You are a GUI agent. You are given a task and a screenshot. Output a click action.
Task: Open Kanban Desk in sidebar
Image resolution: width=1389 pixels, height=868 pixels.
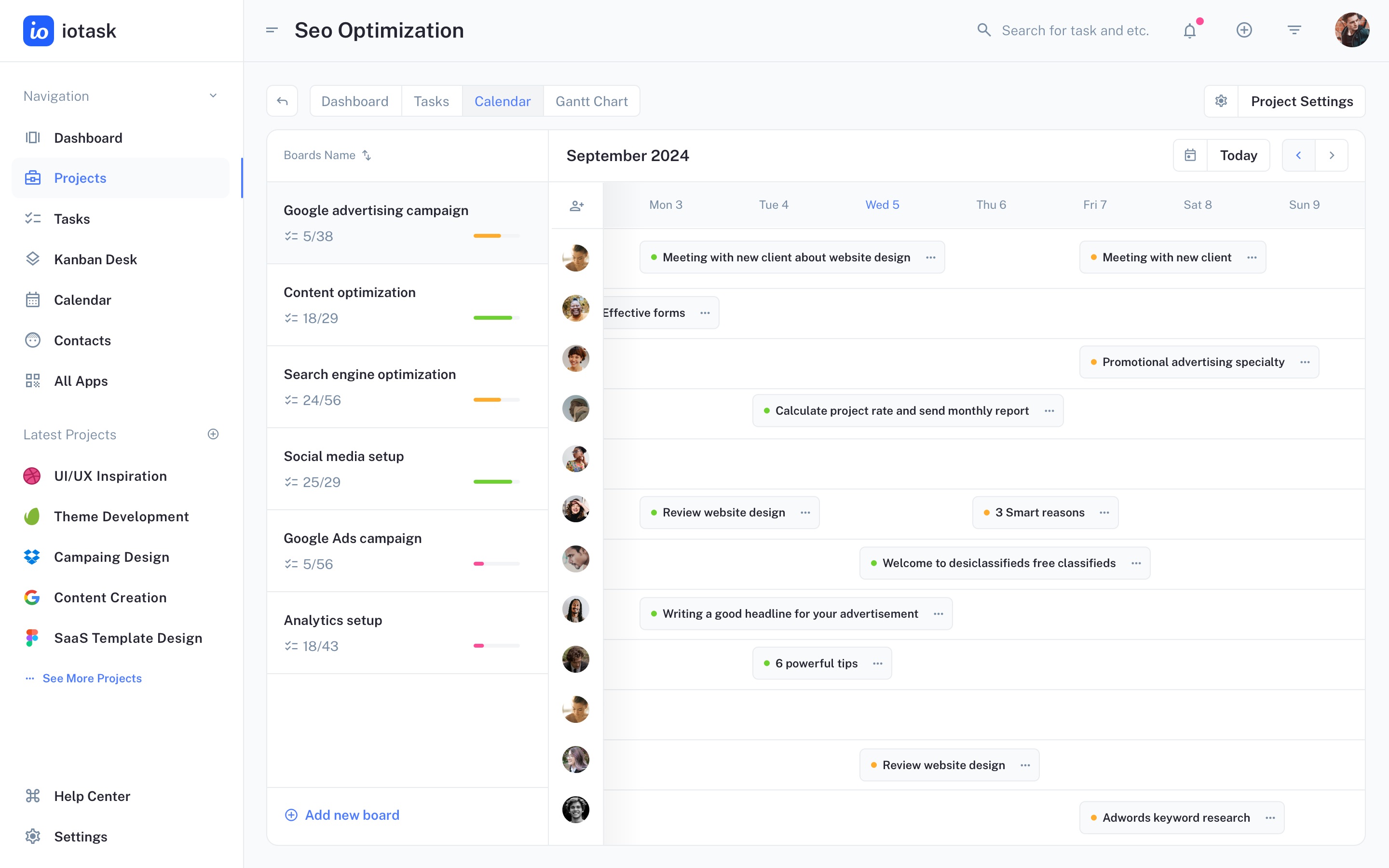click(95, 259)
